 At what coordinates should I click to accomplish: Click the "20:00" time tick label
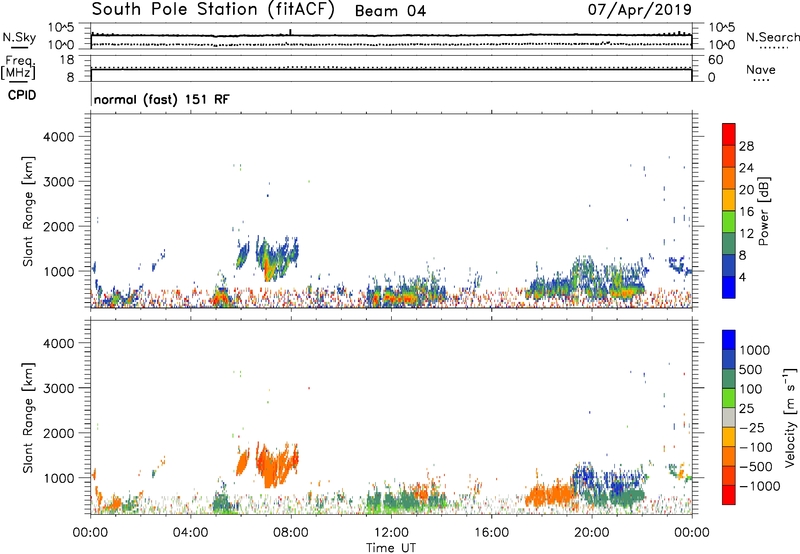[x=591, y=533]
